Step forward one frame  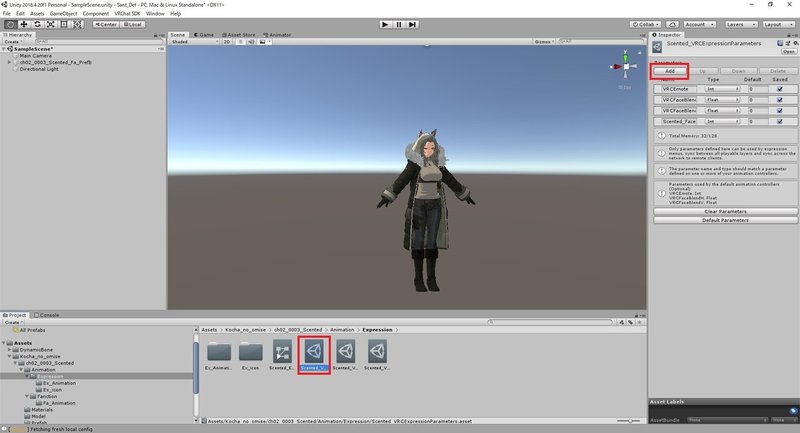click(413, 24)
